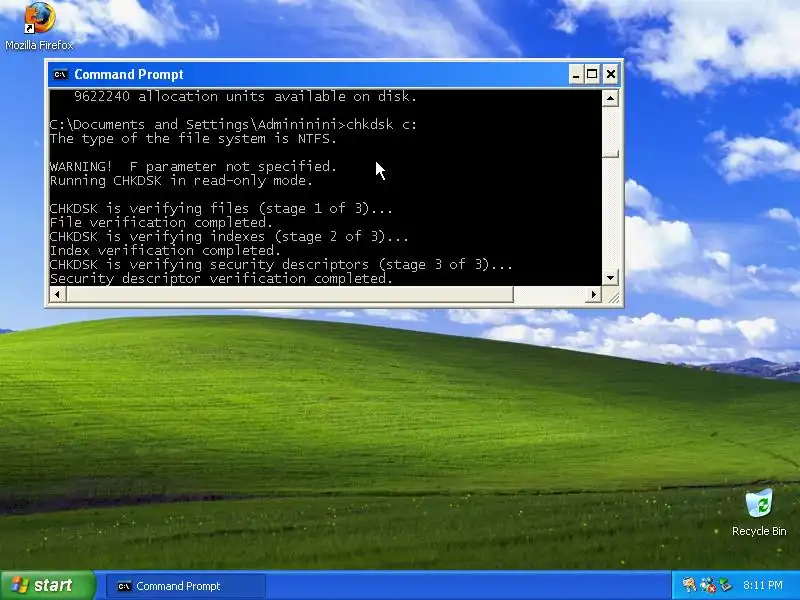Click the 'File verification completed.' line

[x=161, y=222]
